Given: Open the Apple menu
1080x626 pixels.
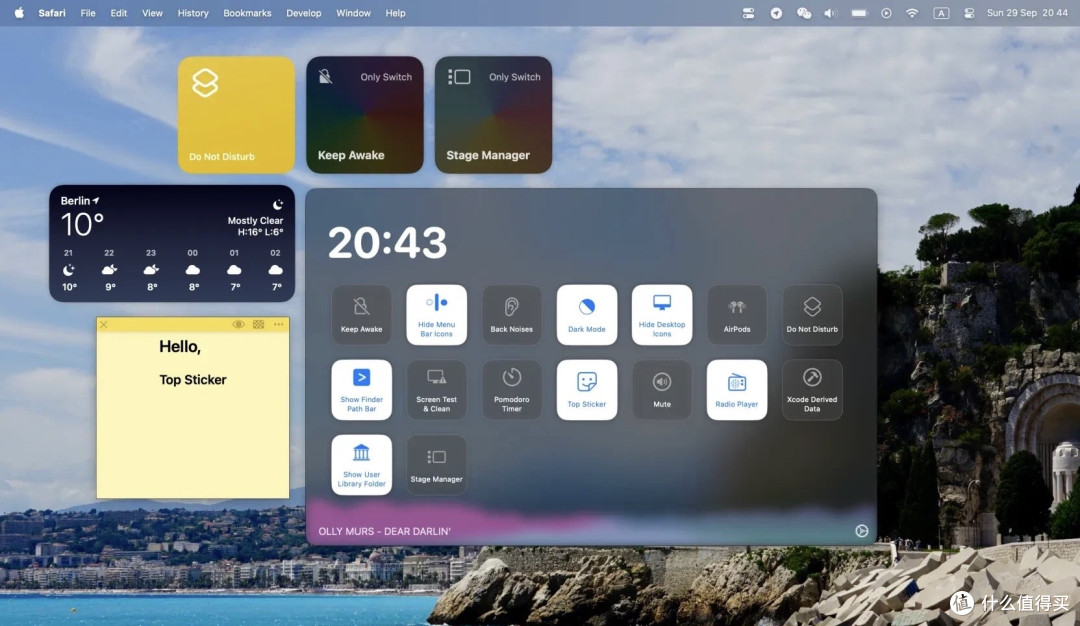Looking at the screenshot, I should (19, 13).
